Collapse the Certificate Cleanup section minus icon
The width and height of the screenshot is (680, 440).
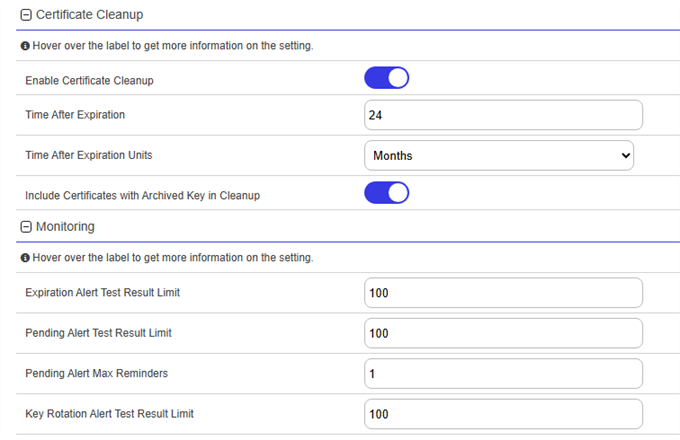click(x=26, y=15)
